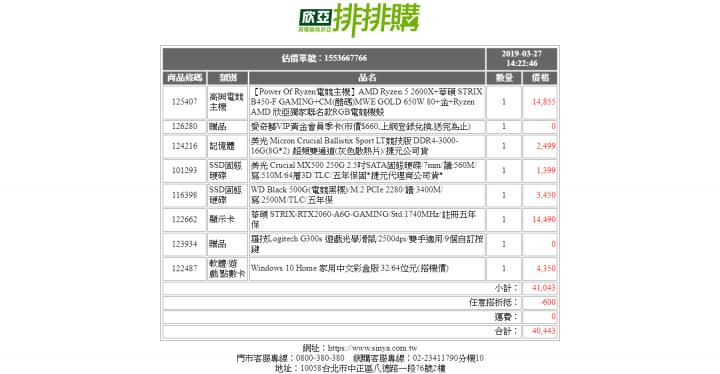The image size is (720, 374).
Task: Select product code 125407
Action: pos(185,102)
